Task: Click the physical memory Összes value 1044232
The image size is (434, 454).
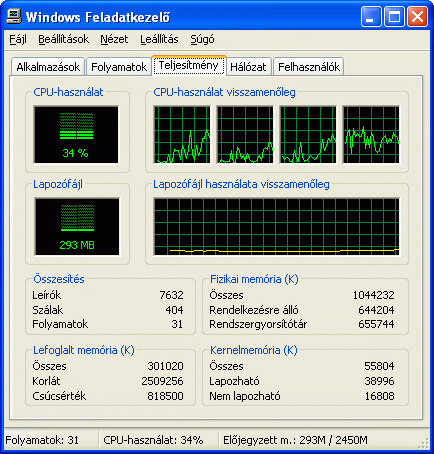Action: coord(374,295)
